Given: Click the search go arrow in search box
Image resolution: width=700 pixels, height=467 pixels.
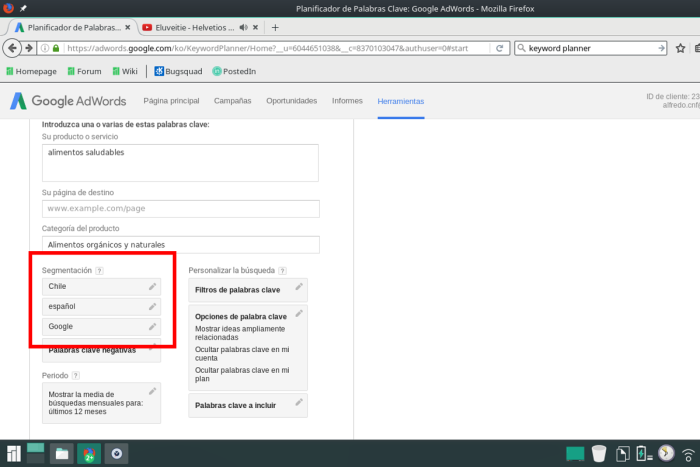Looking at the screenshot, I should pyautogui.click(x=661, y=48).
